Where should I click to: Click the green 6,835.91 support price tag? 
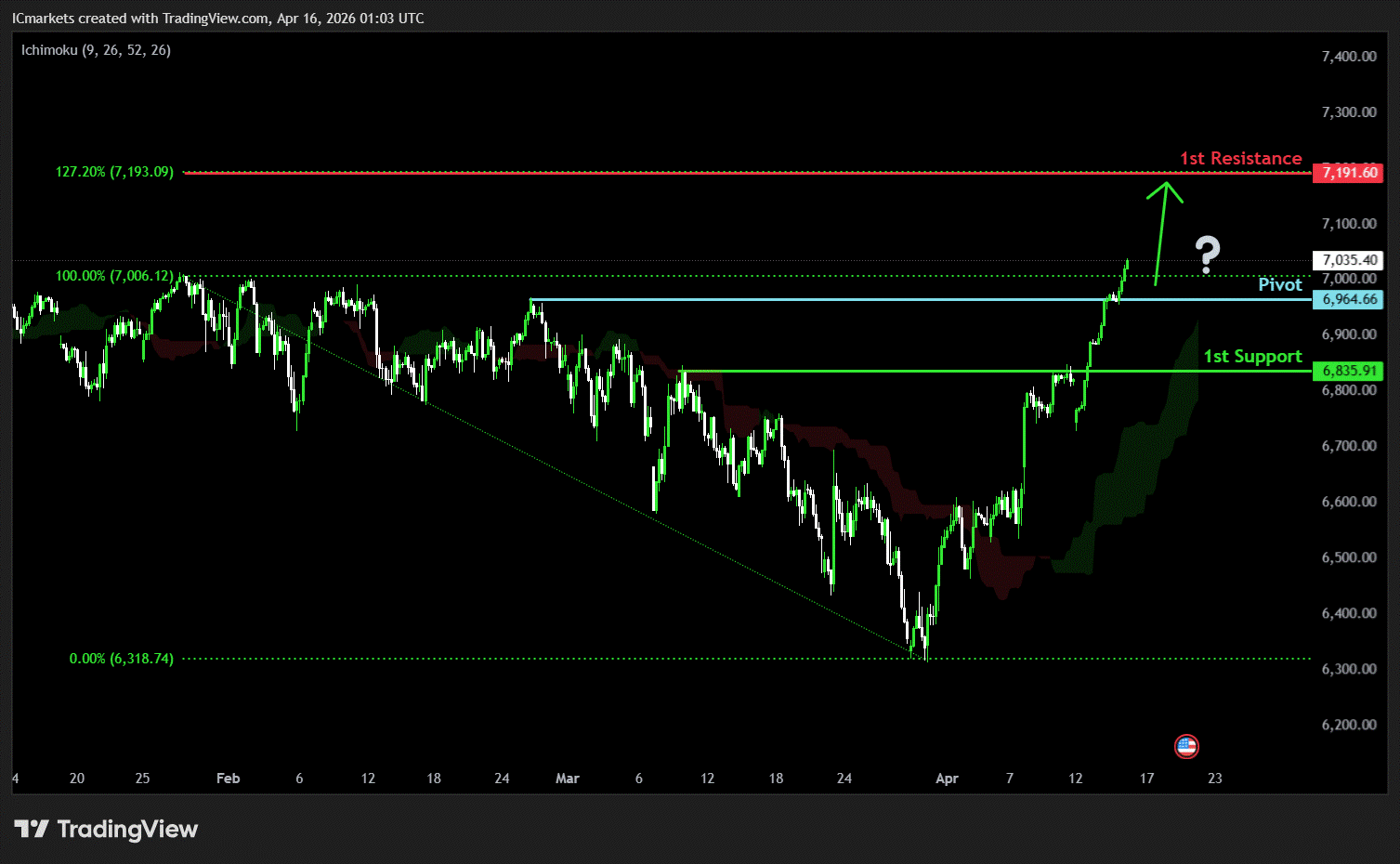(1348, 371)
